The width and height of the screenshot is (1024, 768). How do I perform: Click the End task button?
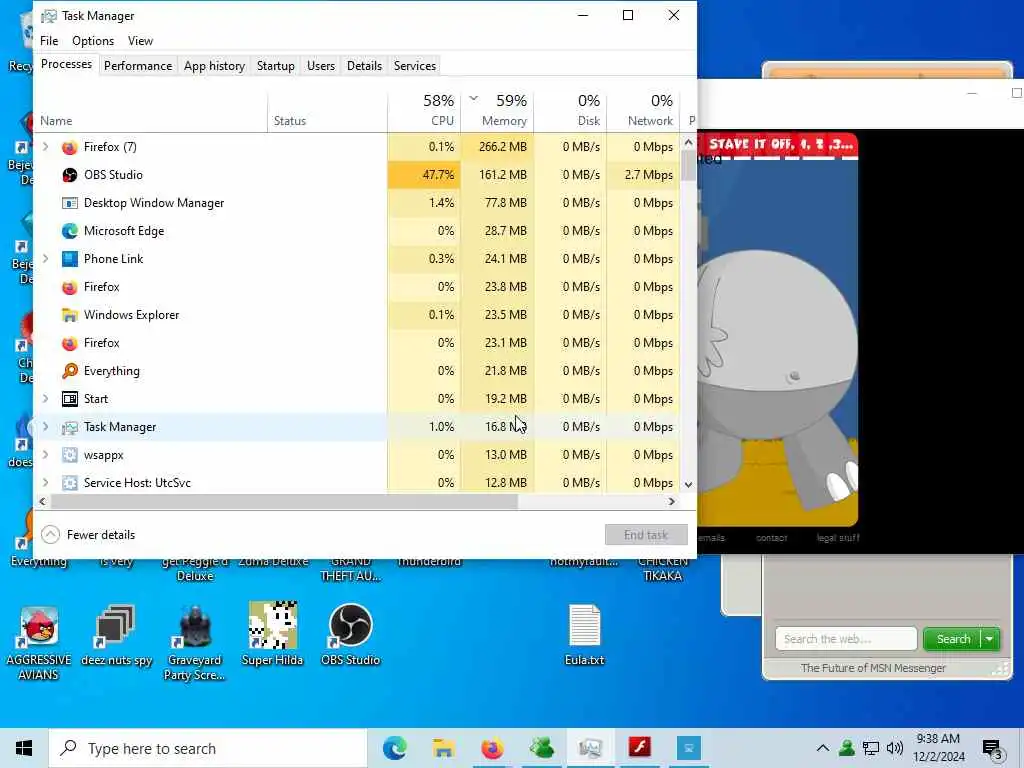pos(646,535)
